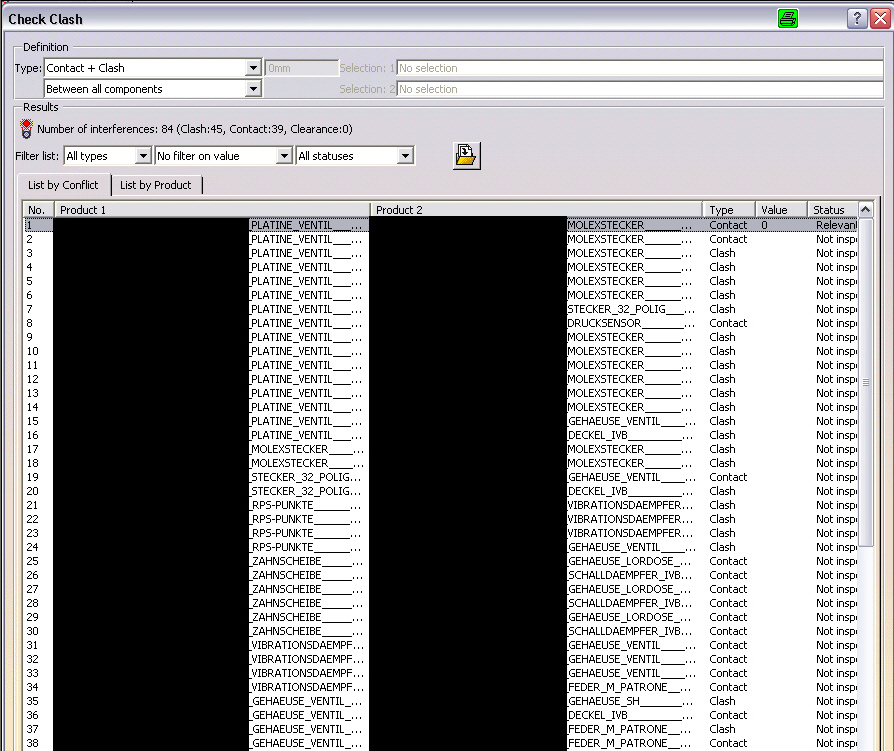The height and width of the screenshot is (751, 894).
Task: Select row 36 GEHAEUSE_VENTIL vs DECKEL_IVB
Action: (440, 715)
